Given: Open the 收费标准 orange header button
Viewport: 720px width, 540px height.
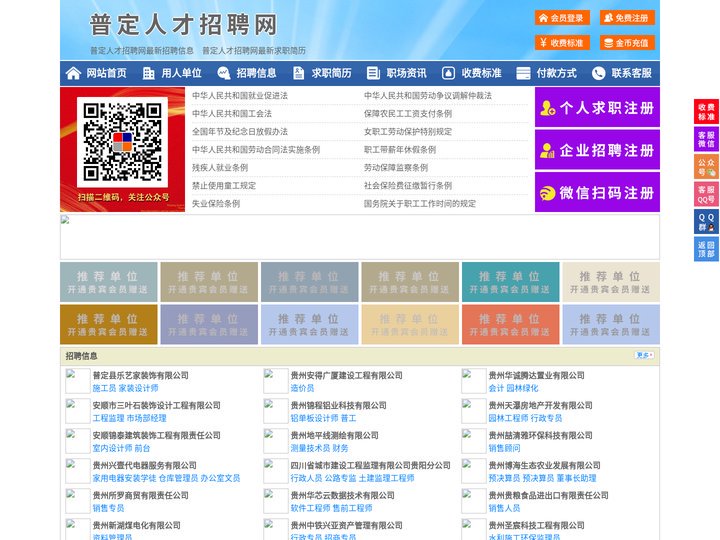Looking at the screenshot, I should pyautogui.click(x=562, y=43).
